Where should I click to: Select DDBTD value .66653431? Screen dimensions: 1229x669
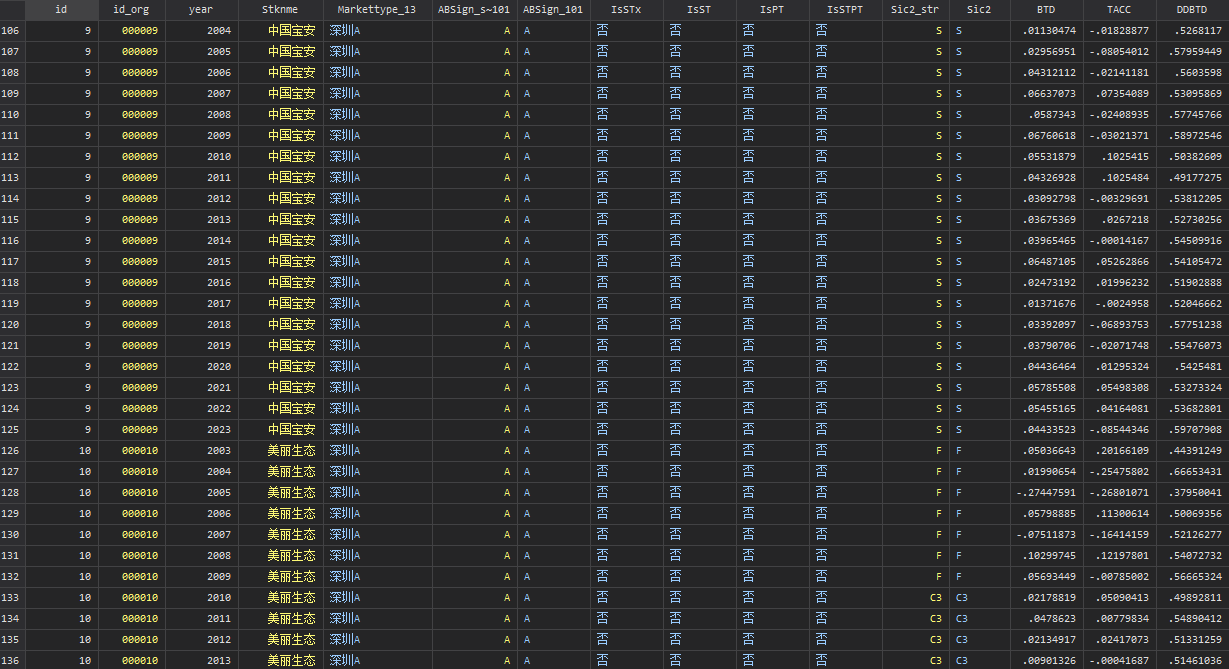tap(1192, 472)
